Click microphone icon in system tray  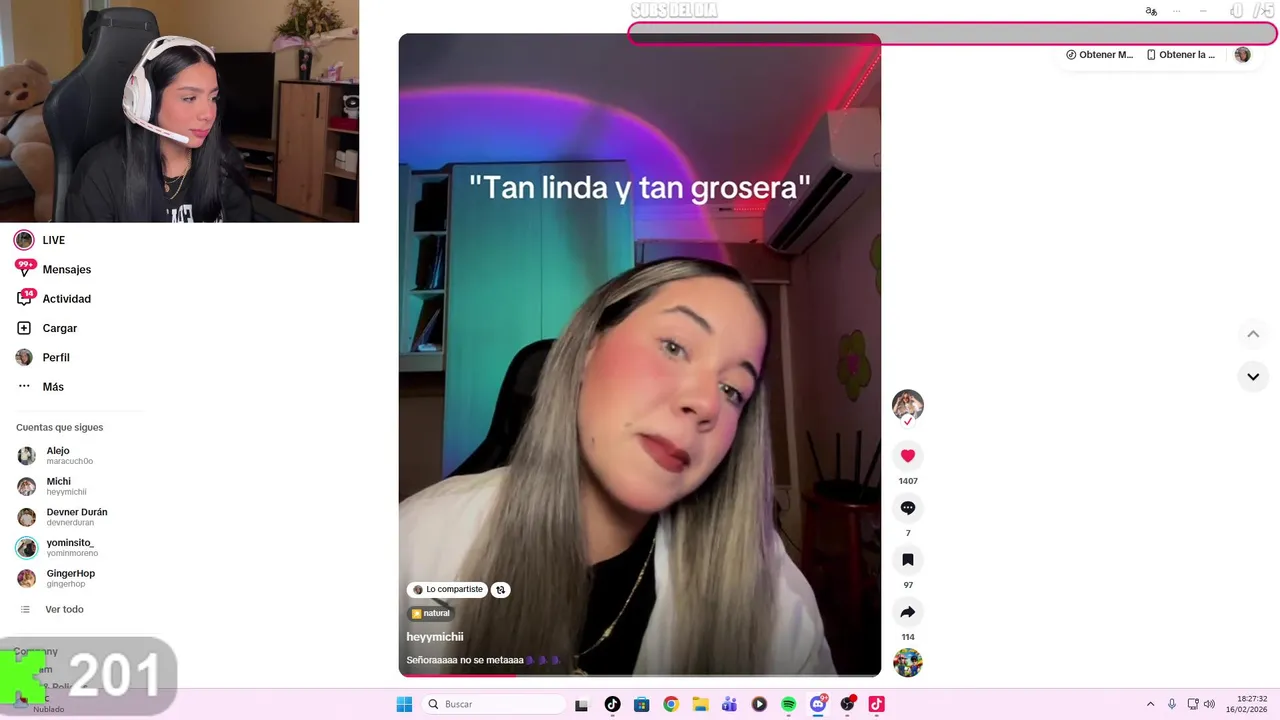pyautogui.click(x=1172, y=704)
